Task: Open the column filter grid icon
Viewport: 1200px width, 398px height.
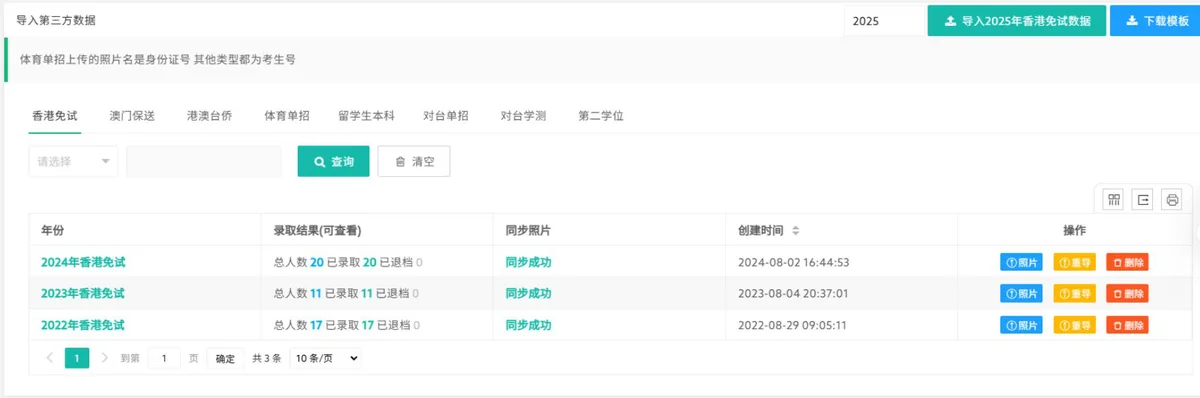Action: [x=1113, y=199]
